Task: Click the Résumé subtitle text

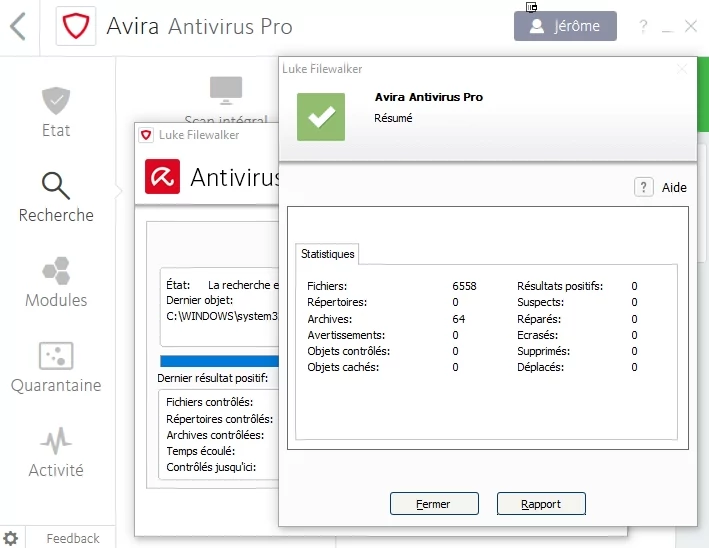Action: coord(393,118)
